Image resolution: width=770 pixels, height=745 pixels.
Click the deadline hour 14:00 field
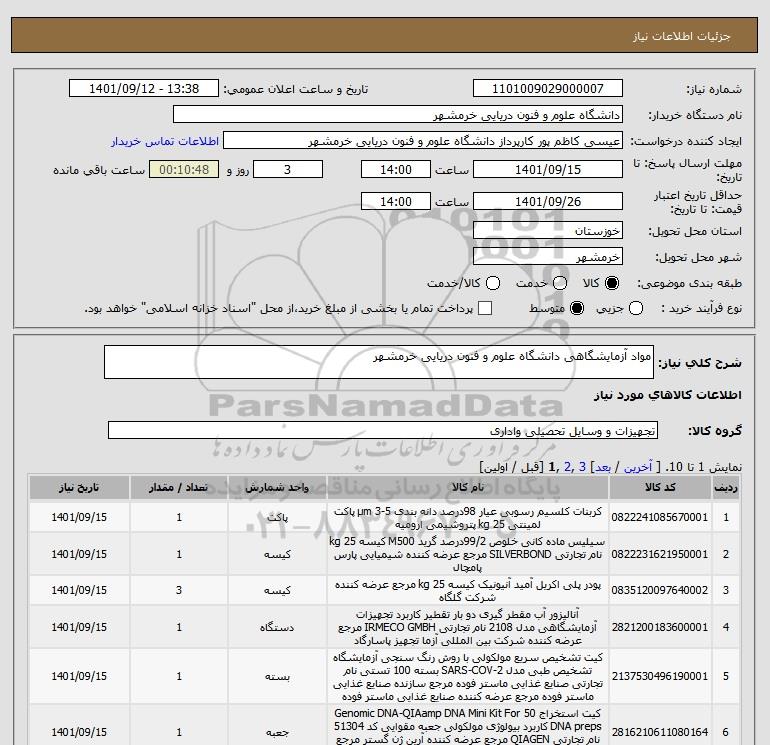point(396,169)
